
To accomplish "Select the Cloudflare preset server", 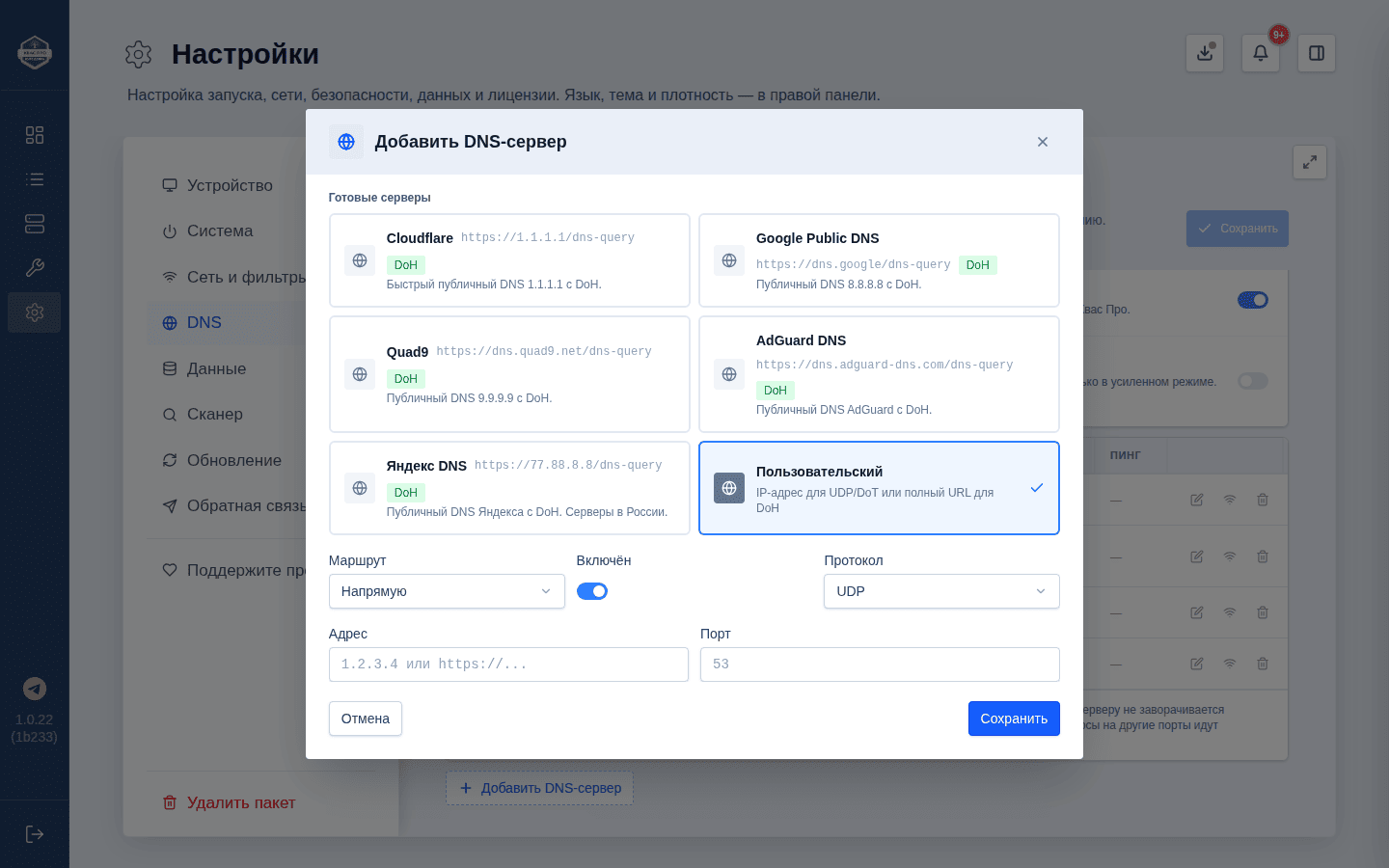I will click(x=509, y=260).
